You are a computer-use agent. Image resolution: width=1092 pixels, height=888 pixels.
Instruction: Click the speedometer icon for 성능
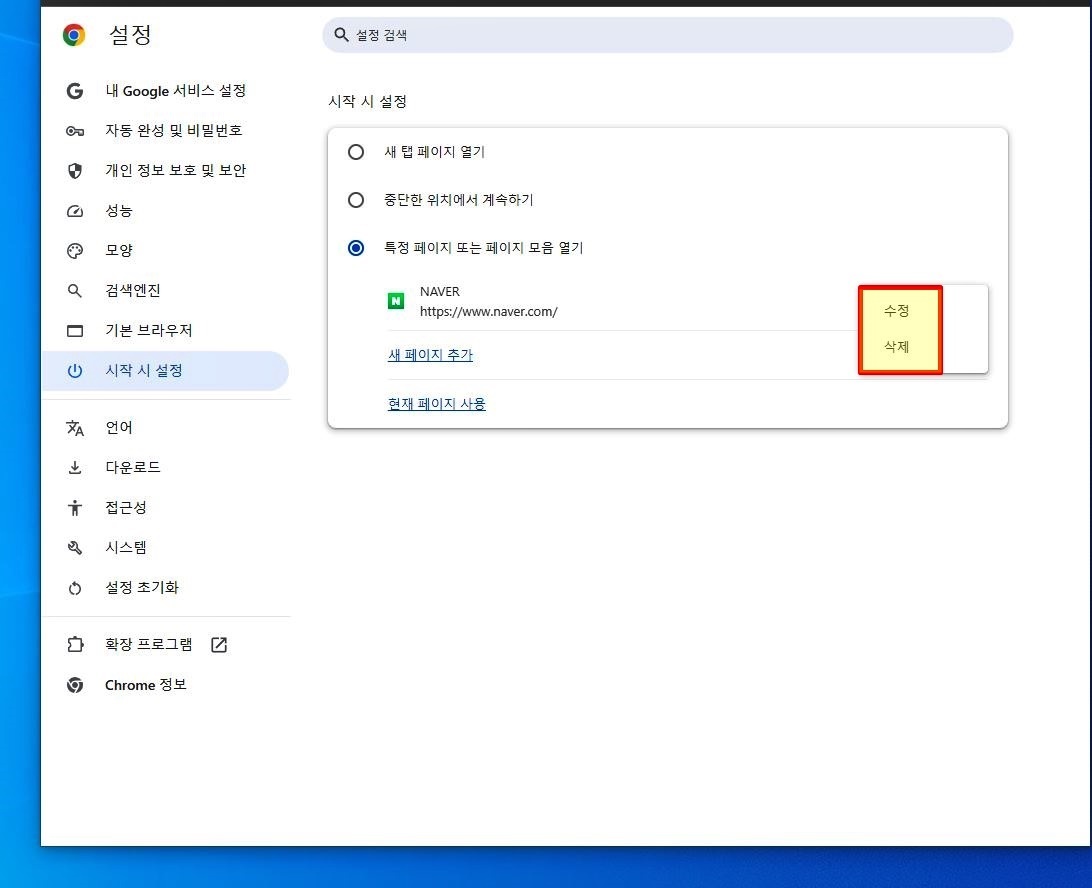pos(75,211)
